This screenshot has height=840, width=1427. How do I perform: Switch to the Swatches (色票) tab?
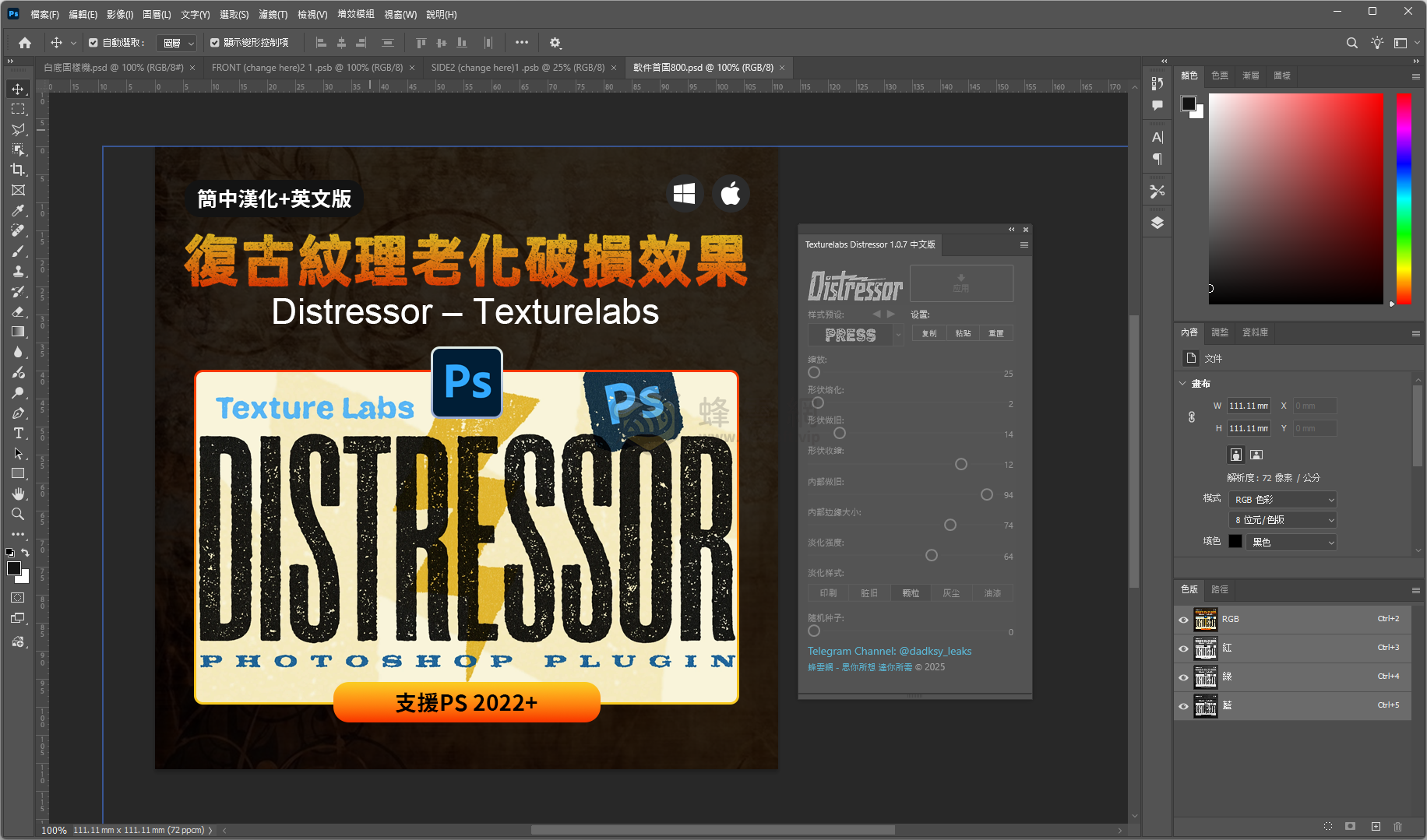(x=1220, y=76)
